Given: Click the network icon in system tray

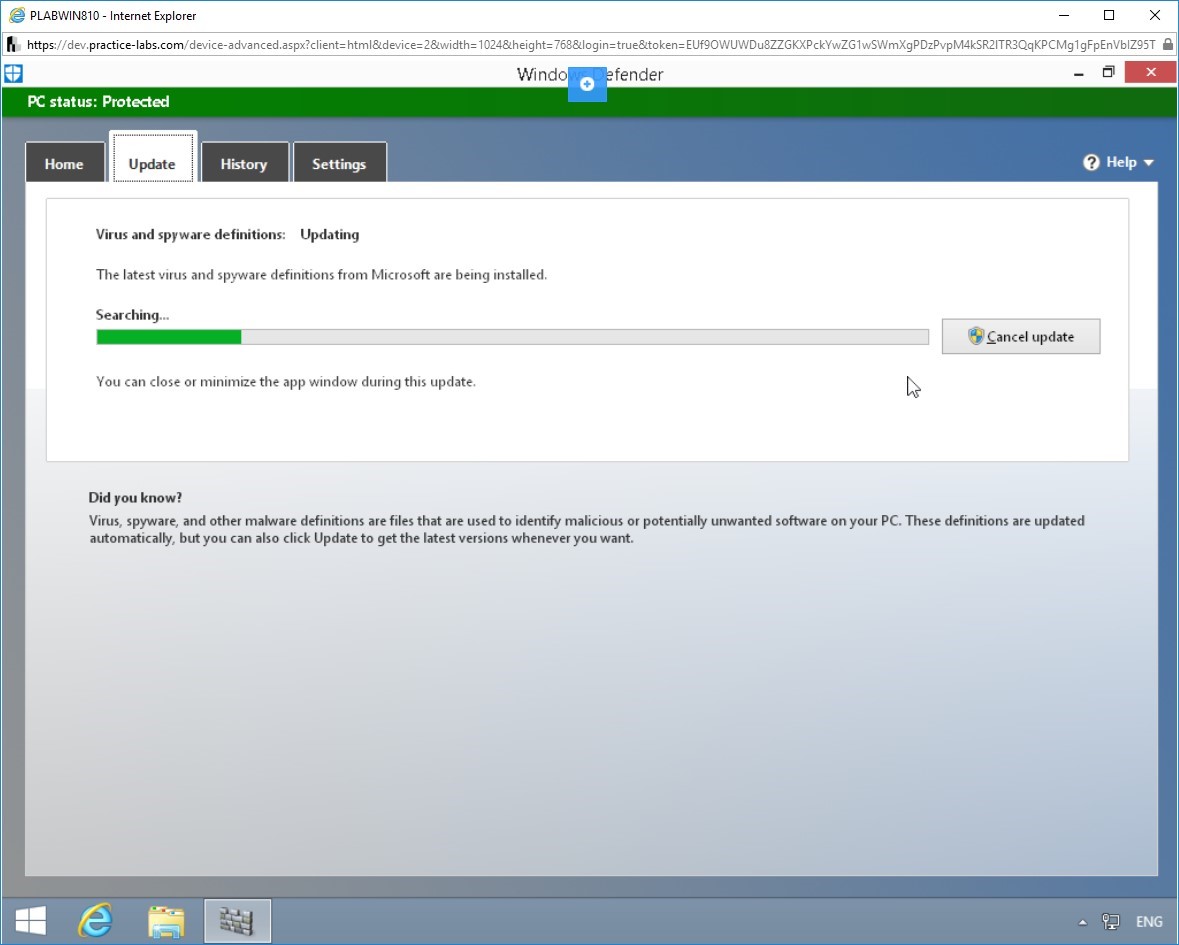Looking at the screenshot, I should (1111, 922).
